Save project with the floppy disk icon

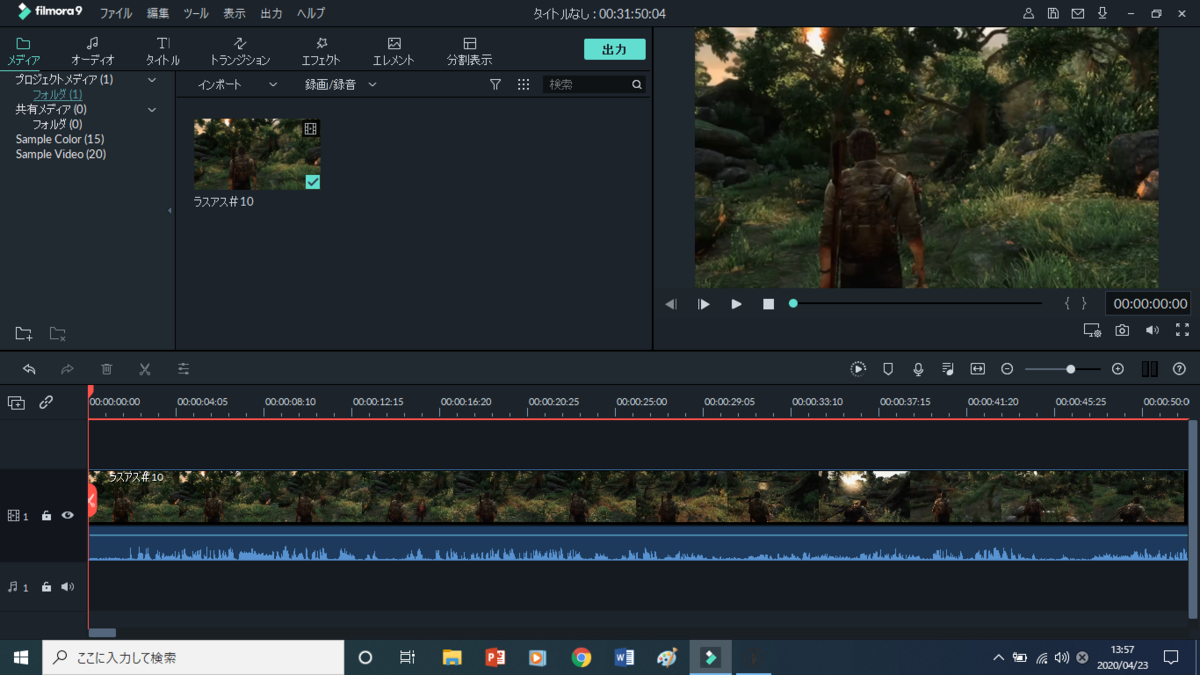coord(1053,14)
